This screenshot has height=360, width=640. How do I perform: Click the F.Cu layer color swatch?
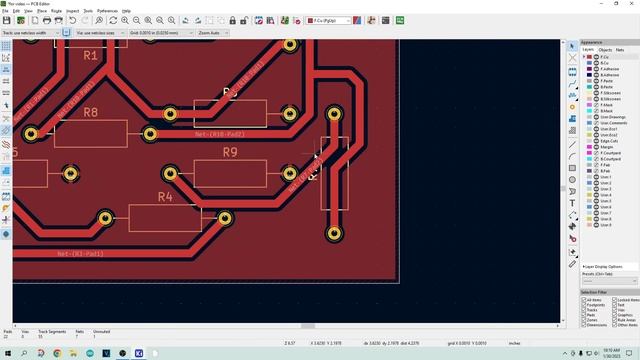589,57
